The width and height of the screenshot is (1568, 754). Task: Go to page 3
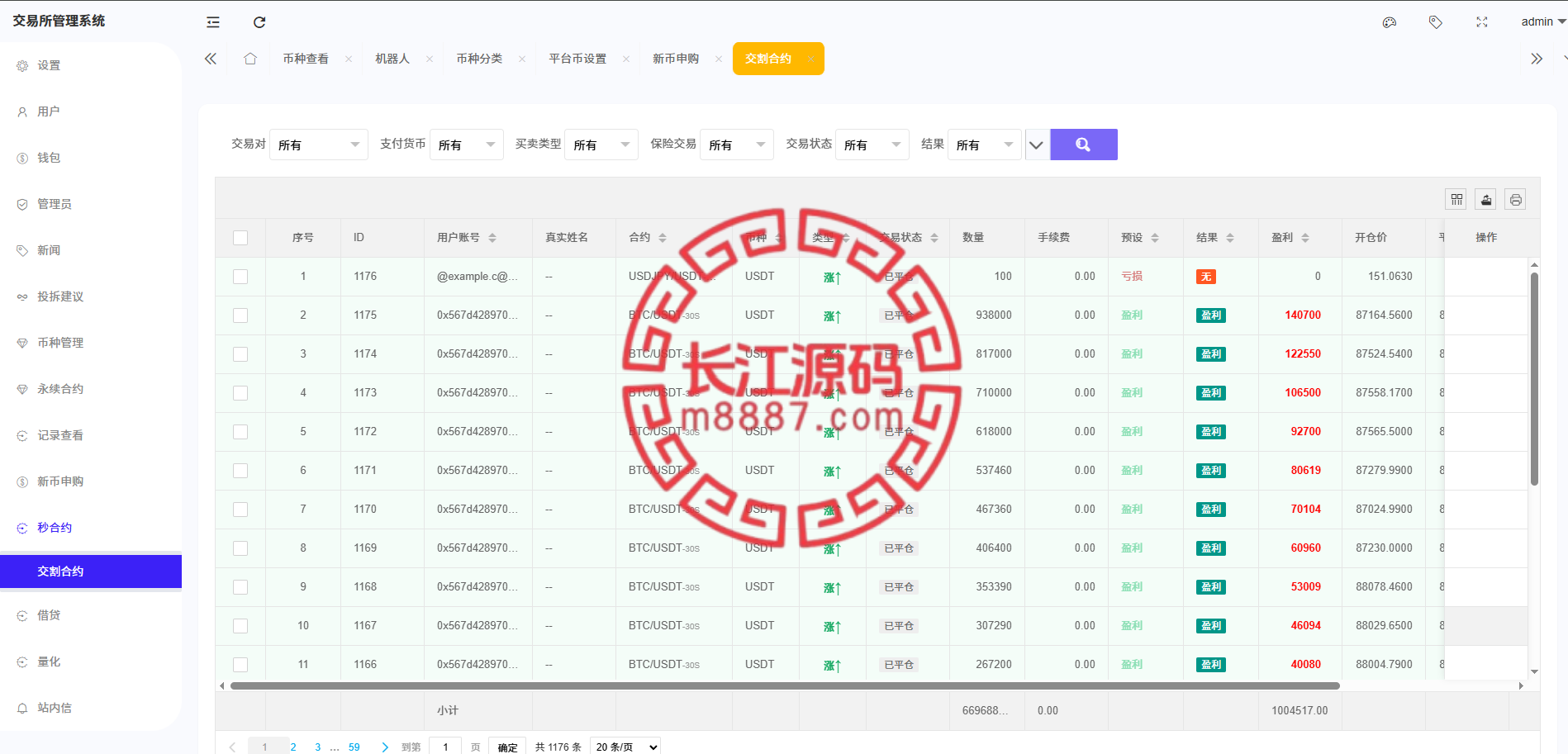(x=318, y=747)
